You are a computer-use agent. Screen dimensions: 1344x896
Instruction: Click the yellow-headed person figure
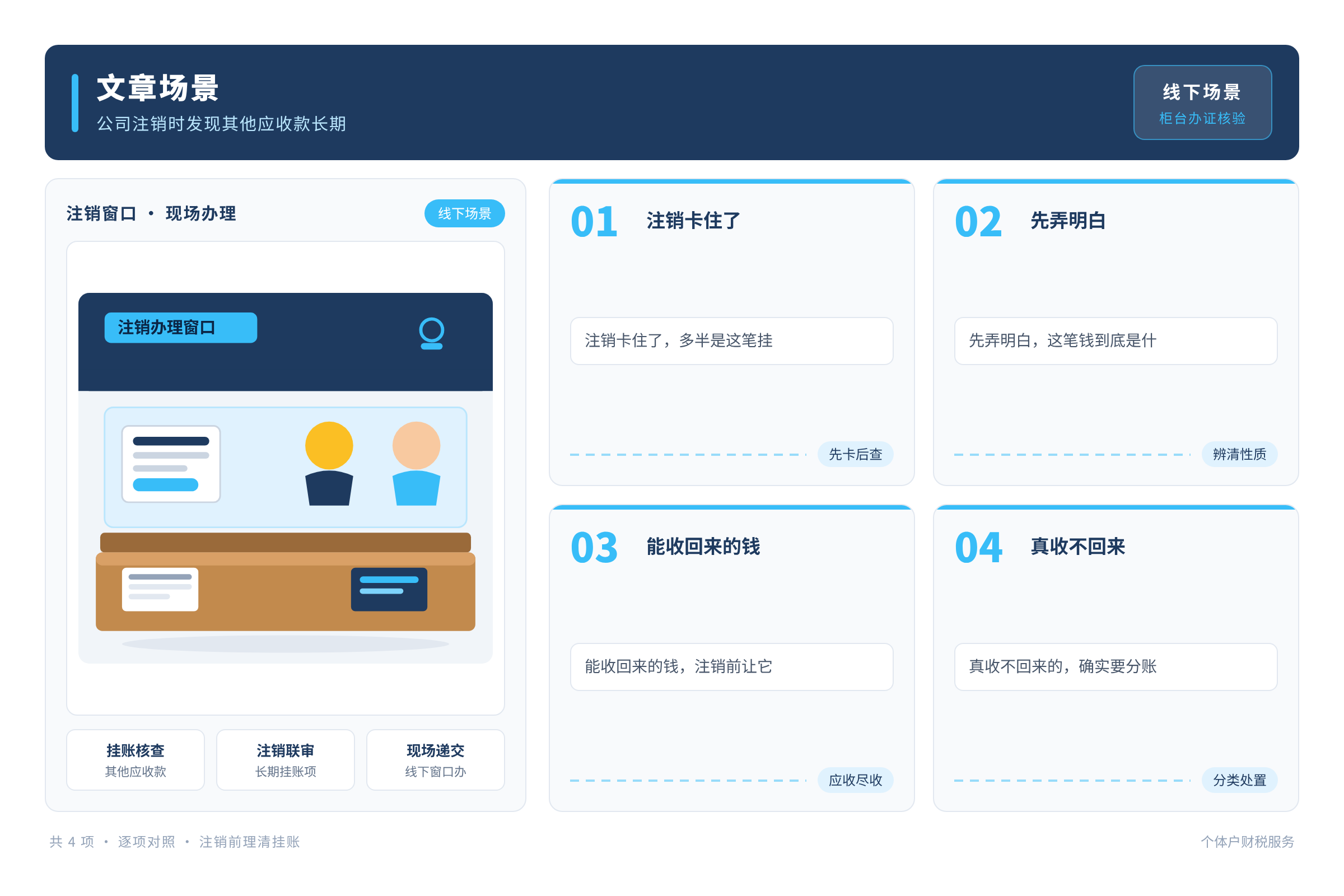(x=329, y=464)
